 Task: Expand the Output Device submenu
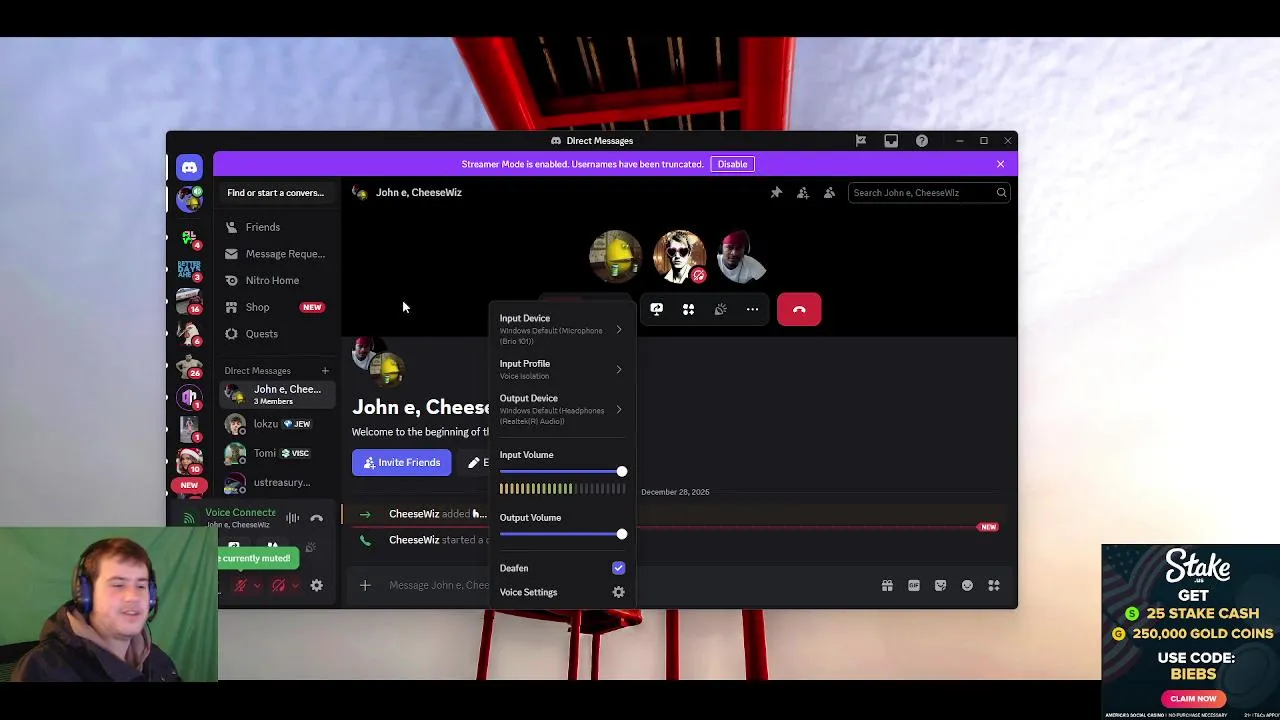(x=560, y=409)
